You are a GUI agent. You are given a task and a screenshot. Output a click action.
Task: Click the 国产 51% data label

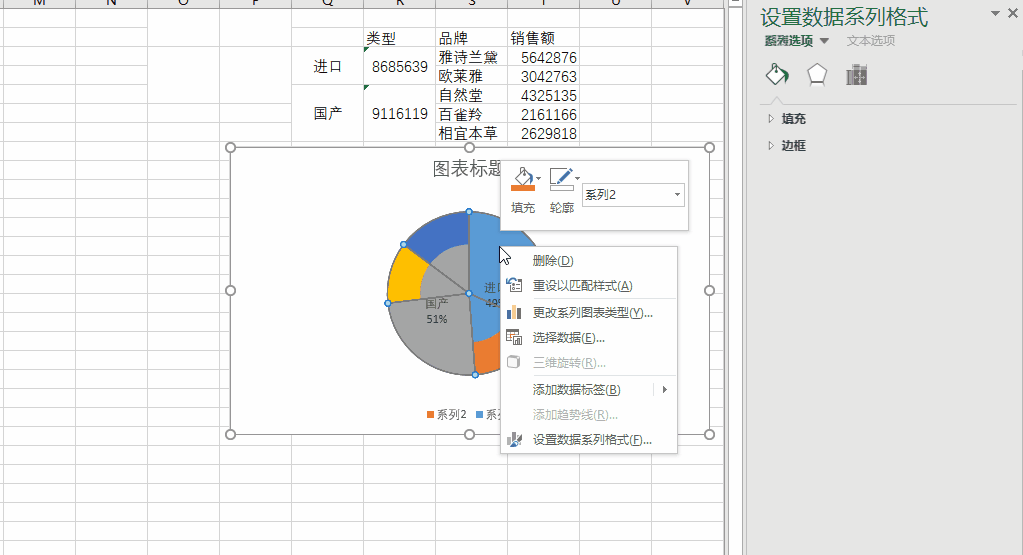click(436, 311)
